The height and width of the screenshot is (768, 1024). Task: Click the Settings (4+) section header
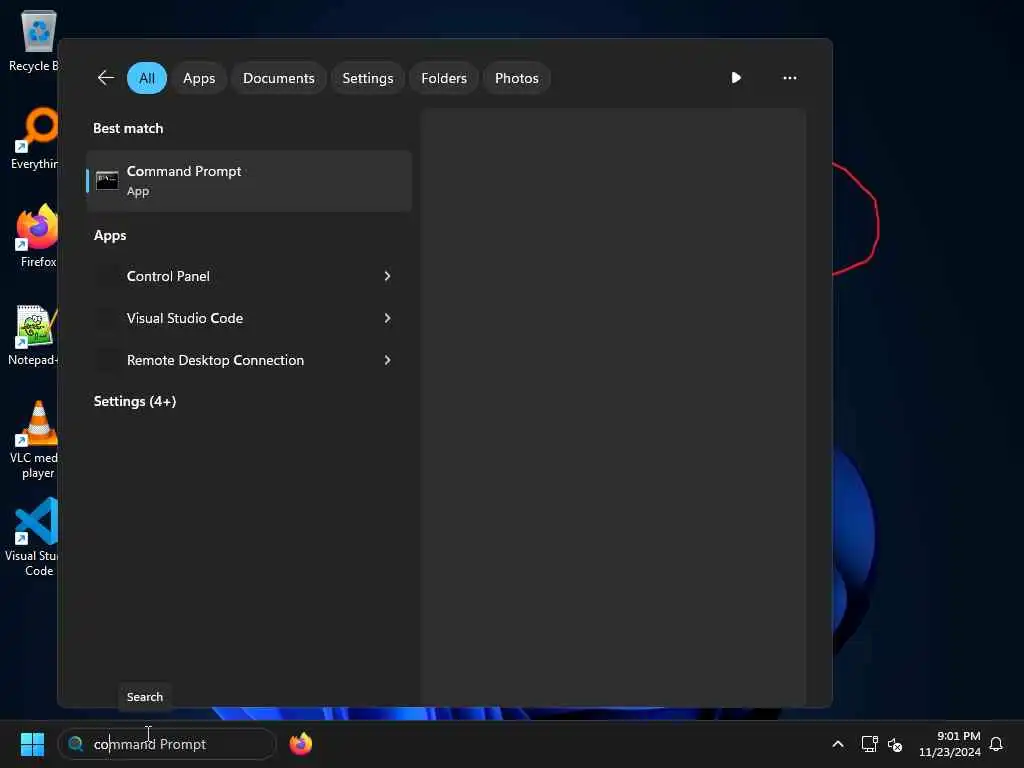point(135,401)
